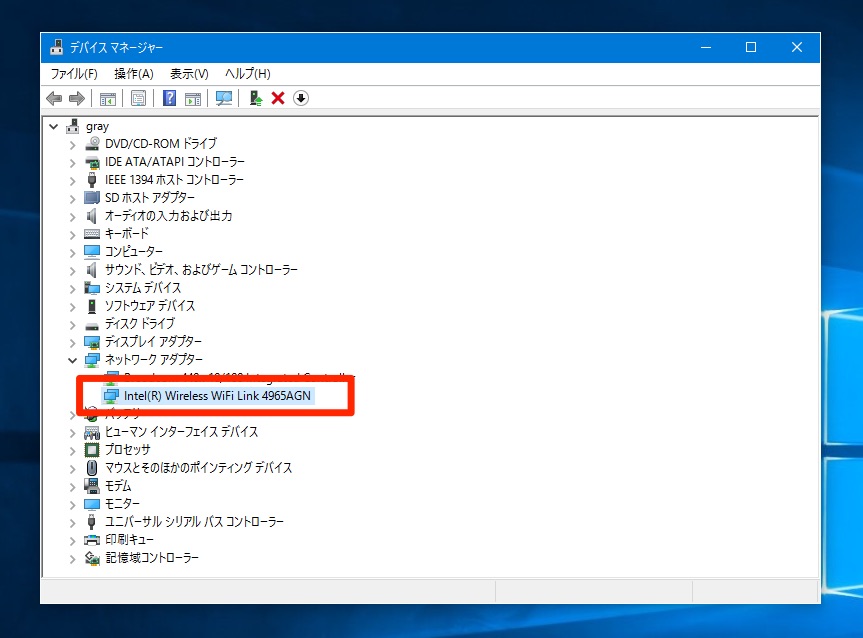Click the Forward arrow in the toolbar
863x638 pixels.
[76, 98]
